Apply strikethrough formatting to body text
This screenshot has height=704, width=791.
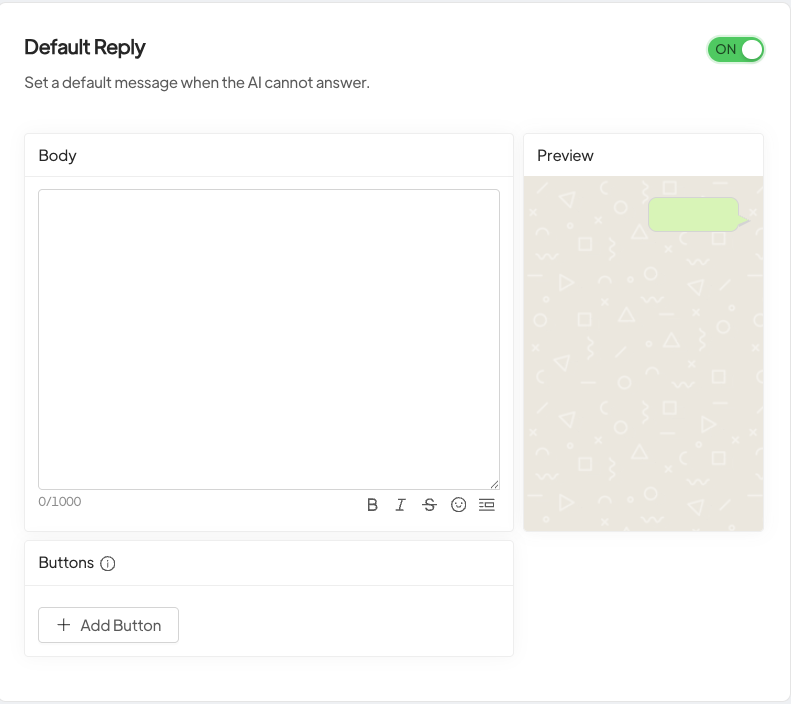tap(429, 505)
